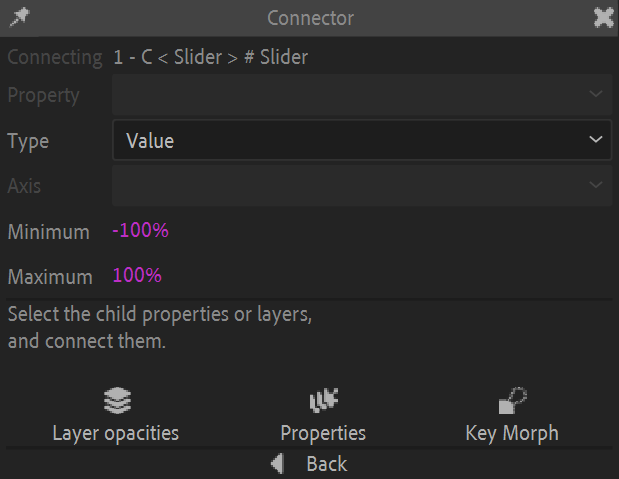Click the Maximum label
This screenshot has height=479, width=619.
click(50, 277)
